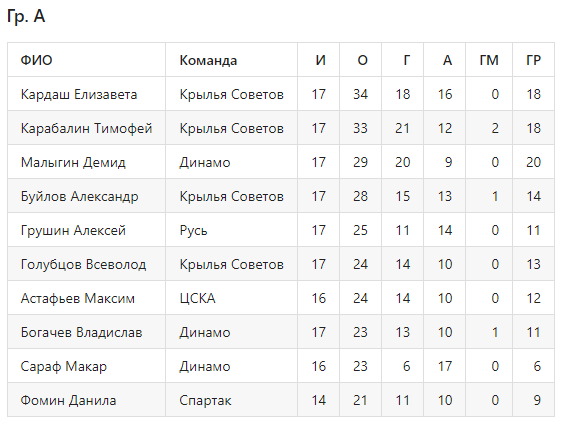The height and width of the screenshot is (426, 562).
Task: Click the ГМ column header
Action: click(x=489, y=60)
